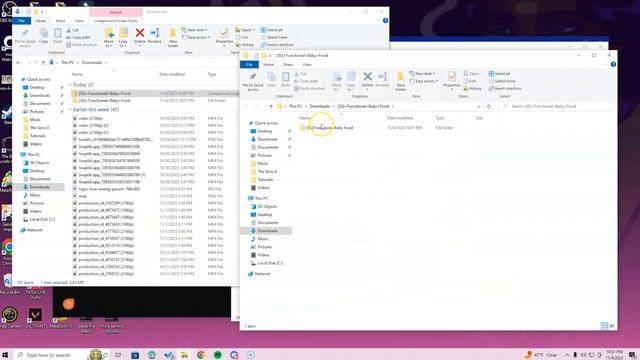Select Documents under This PC in Downloads window
Viewport: 640px width, 360px height.
point(40,179)
